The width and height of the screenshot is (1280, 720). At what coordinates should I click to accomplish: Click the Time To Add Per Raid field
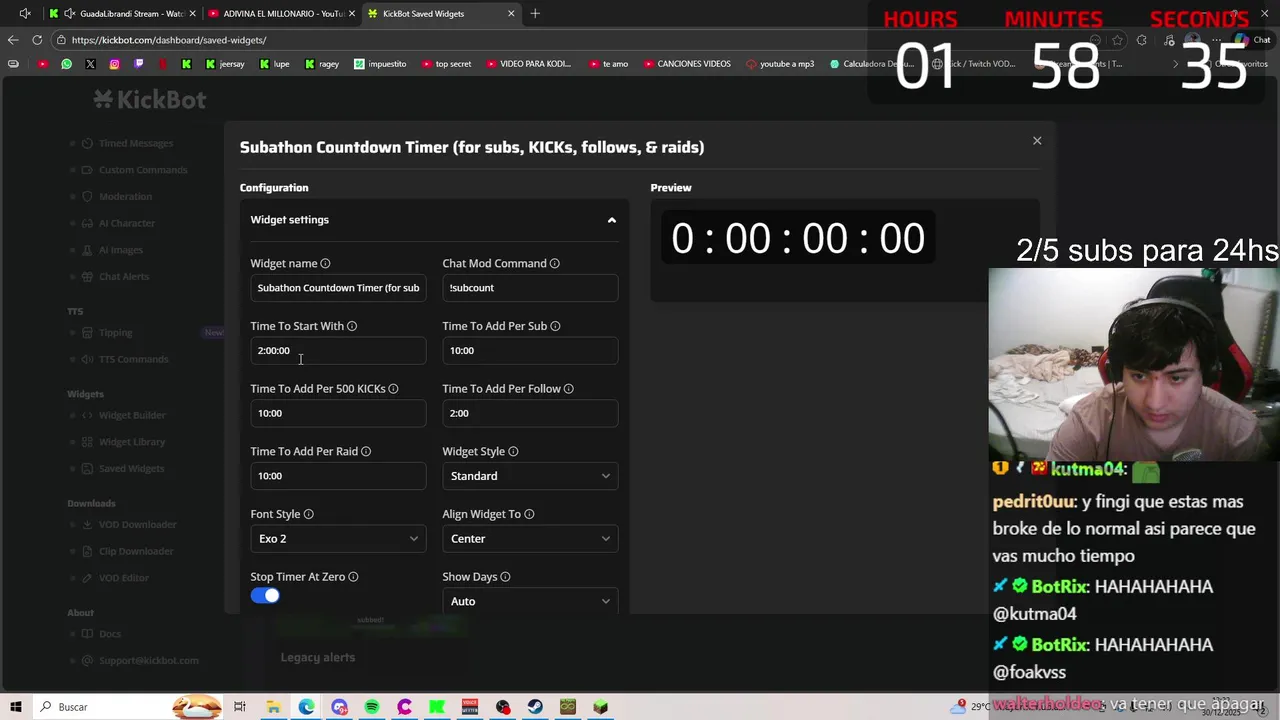(x=338, y=476)
